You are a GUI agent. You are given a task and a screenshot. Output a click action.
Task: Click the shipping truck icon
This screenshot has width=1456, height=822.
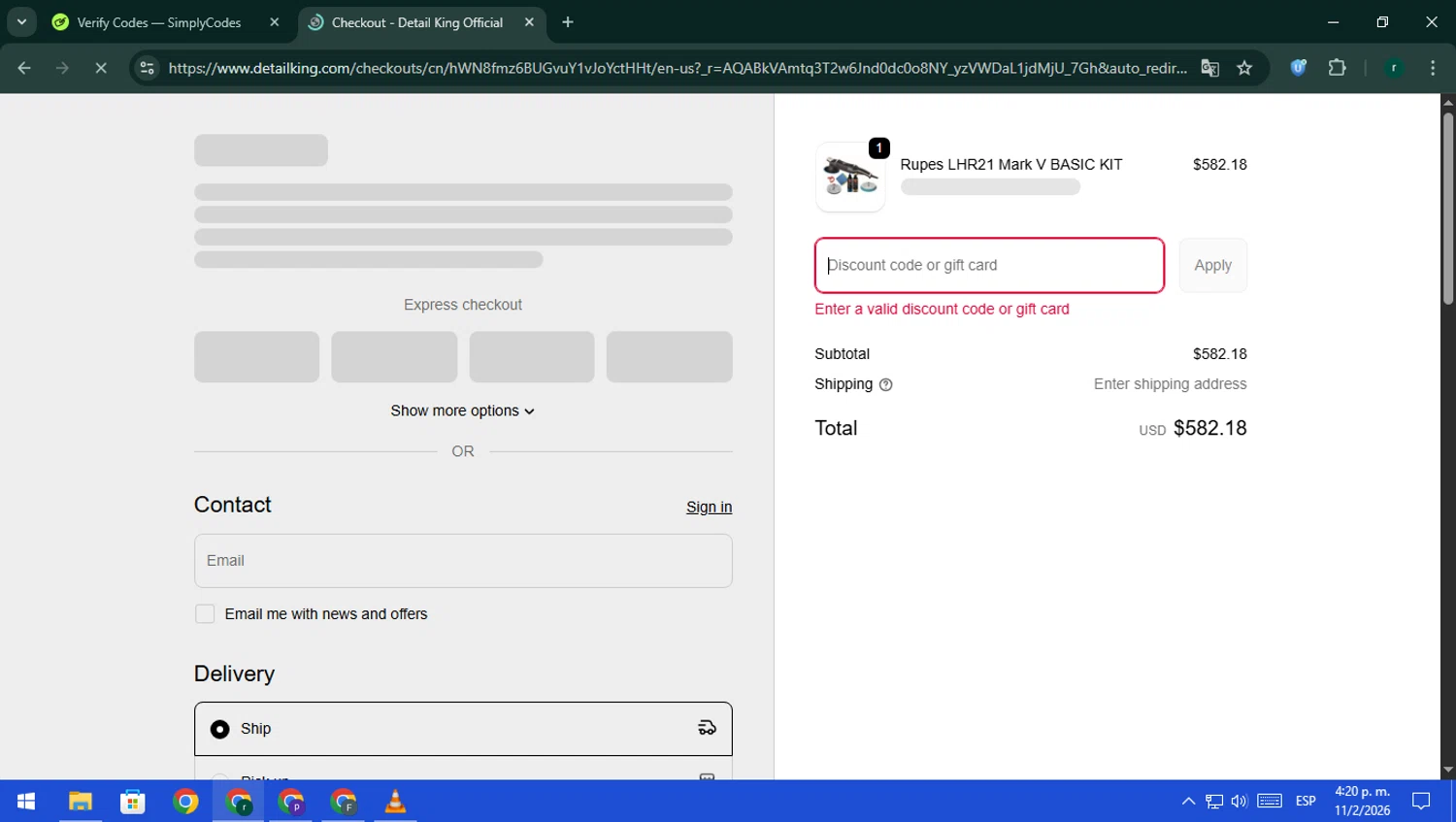click(707, 729)
